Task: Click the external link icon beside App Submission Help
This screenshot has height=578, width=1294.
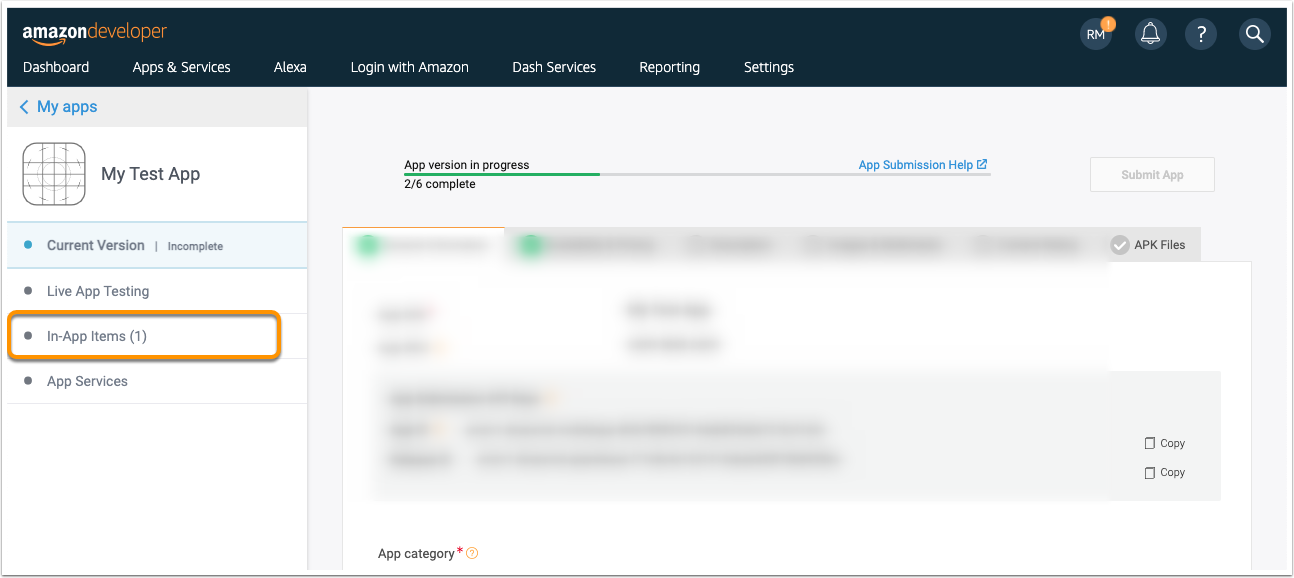Action: pos(982,164)
